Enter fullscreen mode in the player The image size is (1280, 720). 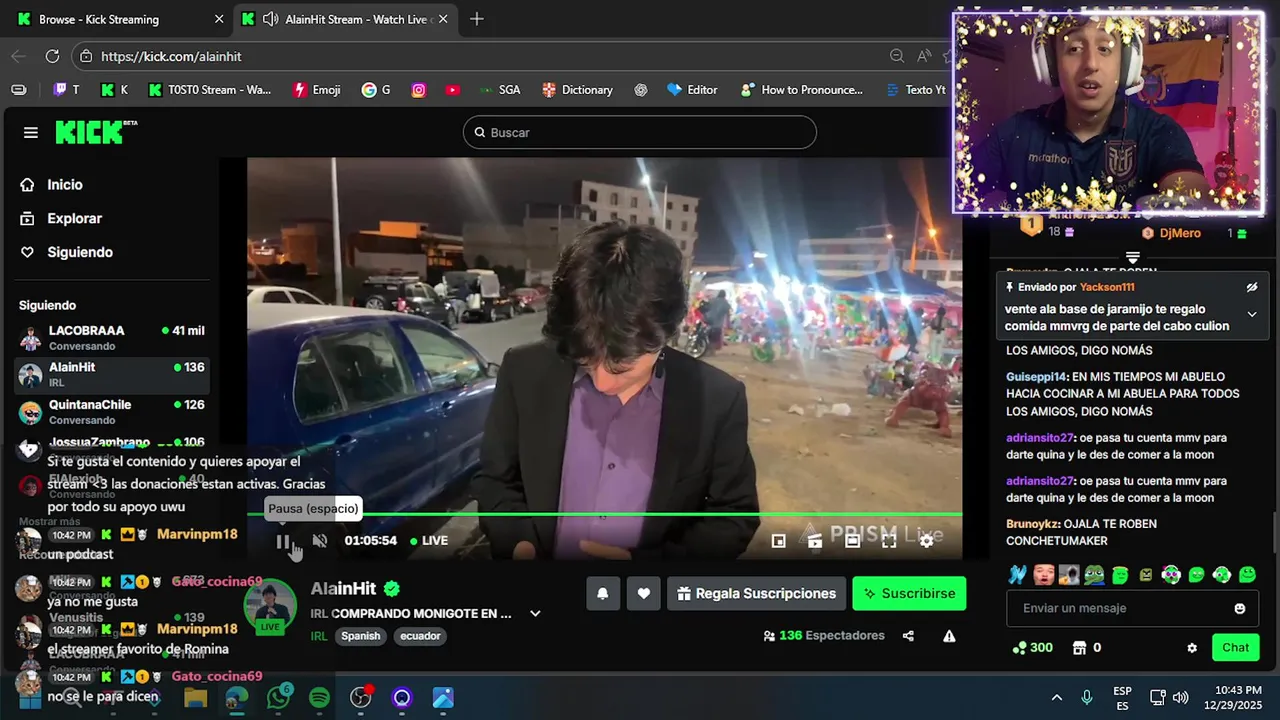(x=889, y=541)
